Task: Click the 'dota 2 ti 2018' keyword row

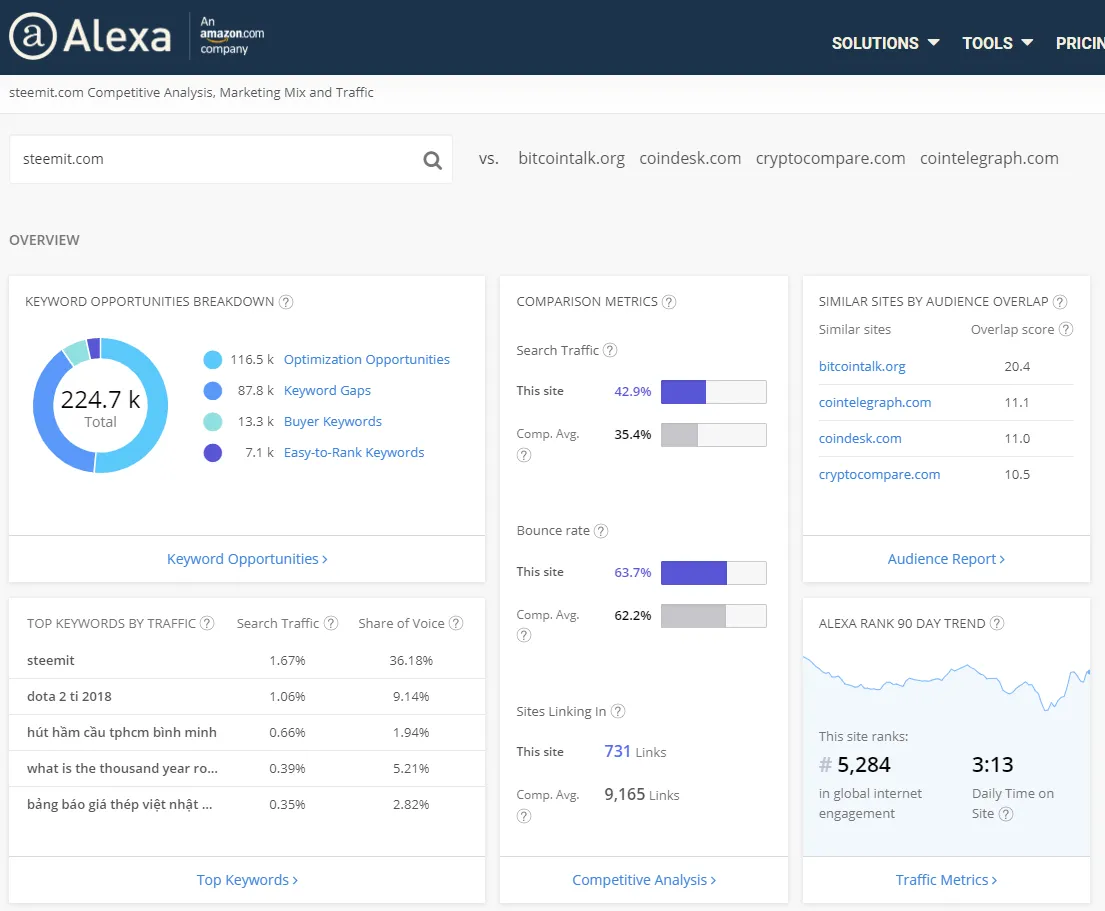Action: [x=247, y=697]
